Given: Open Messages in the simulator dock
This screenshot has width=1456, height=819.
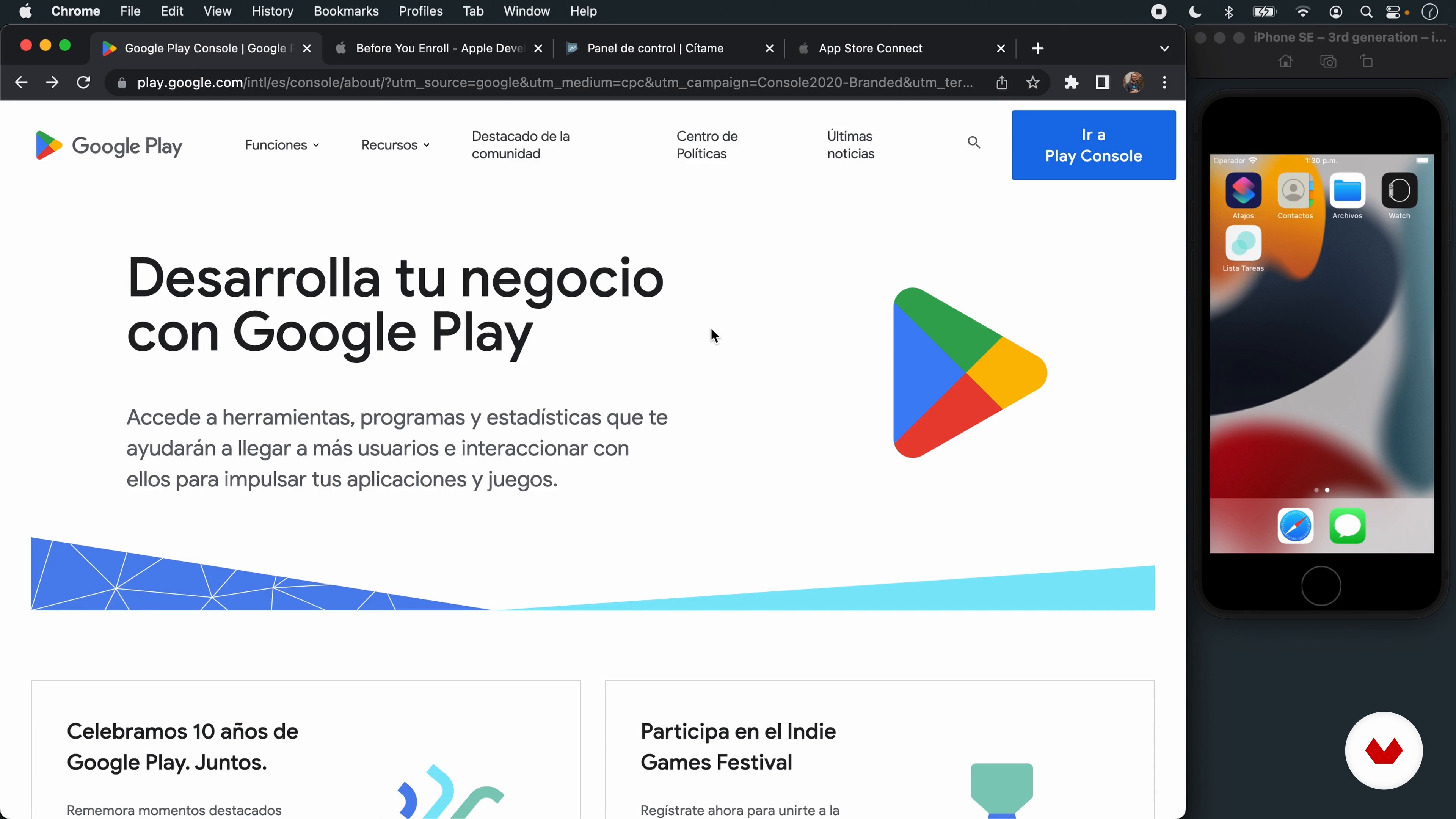Looking at the screenshot, I should [1347, 526].
